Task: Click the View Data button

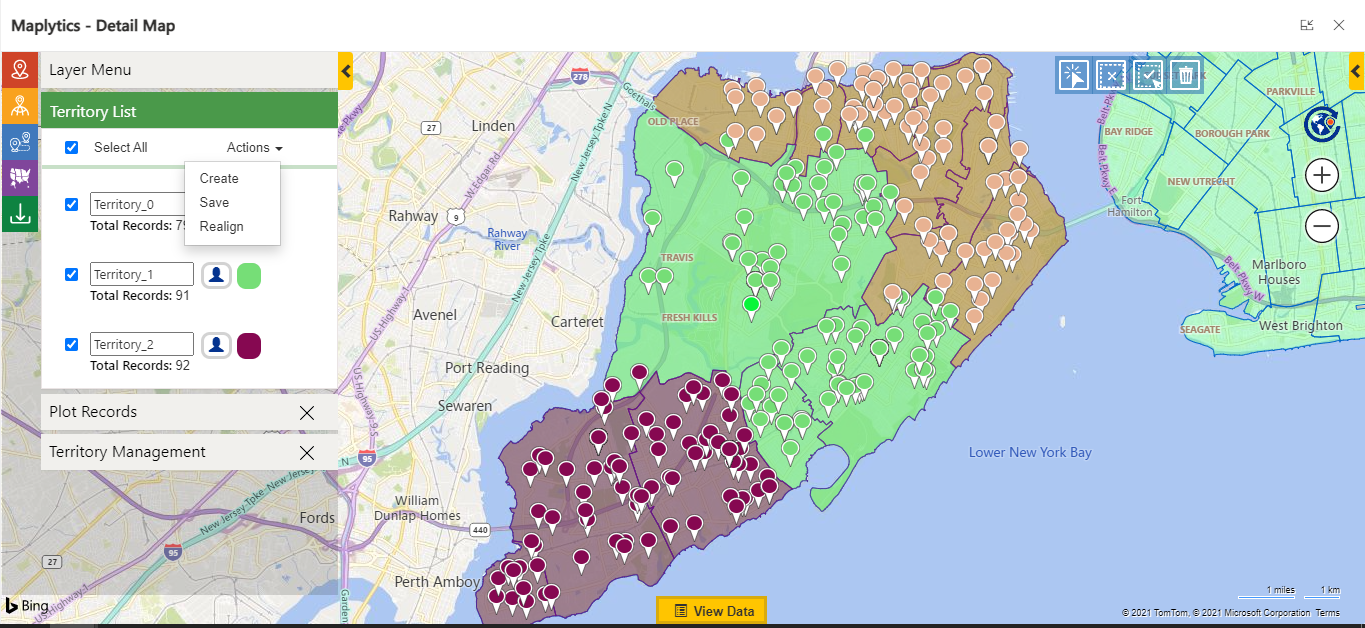Action: (x=712, y=611)
